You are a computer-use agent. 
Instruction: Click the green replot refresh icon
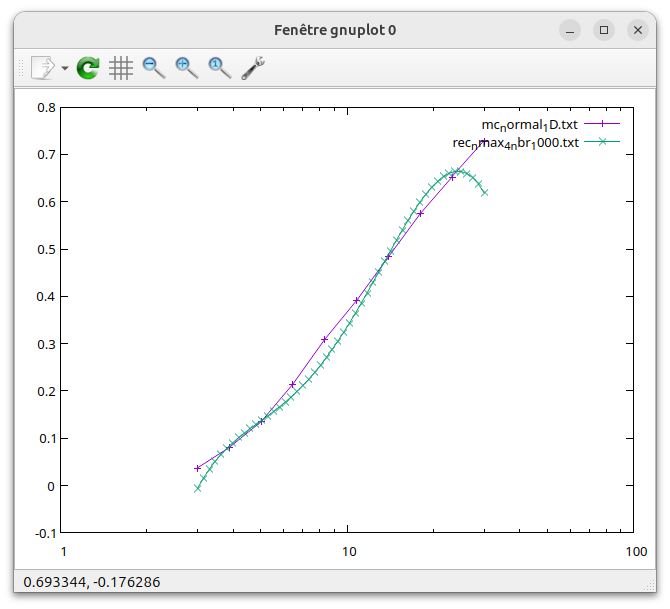(x=88, y=68)
